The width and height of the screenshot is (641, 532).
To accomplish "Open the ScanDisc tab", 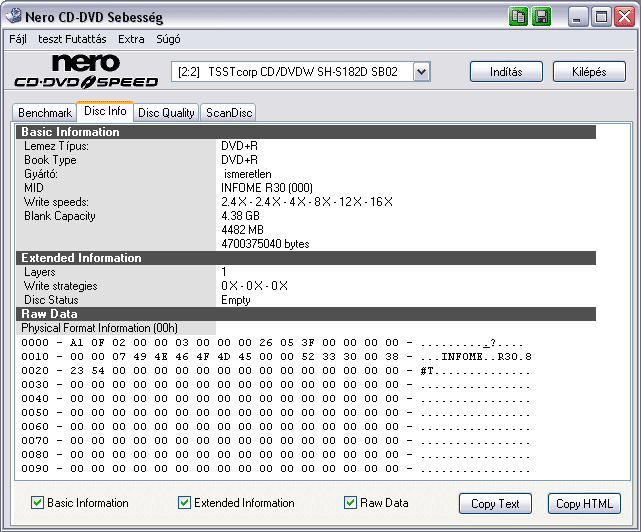I will click(229, 112).
